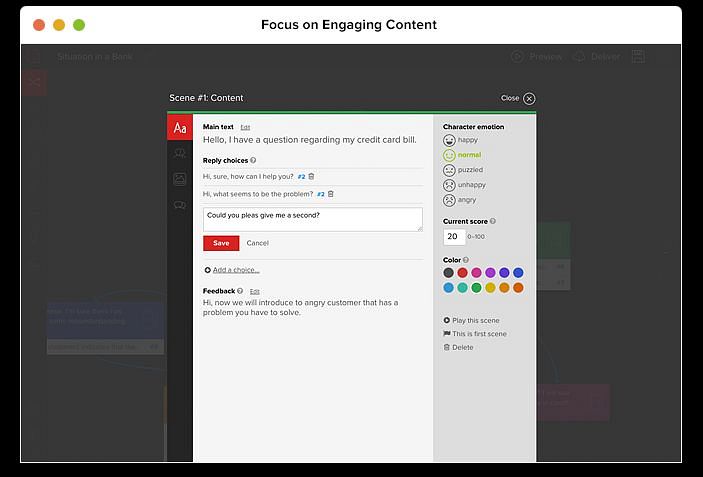Play this scene
This screenshot has width=703, height=477.
point(471,320)
